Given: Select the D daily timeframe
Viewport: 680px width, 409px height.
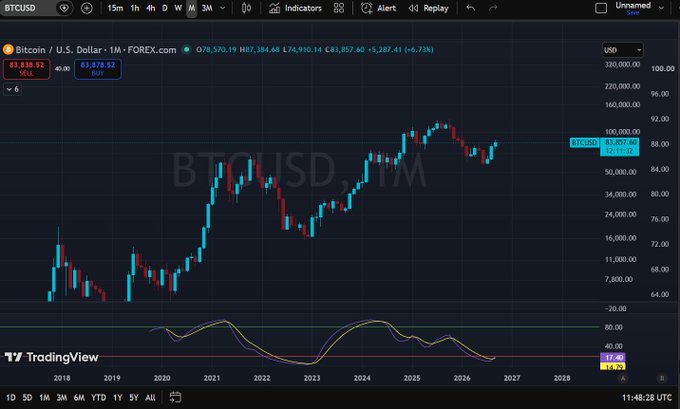Looking at the screenshot, I should pos(165,8).
